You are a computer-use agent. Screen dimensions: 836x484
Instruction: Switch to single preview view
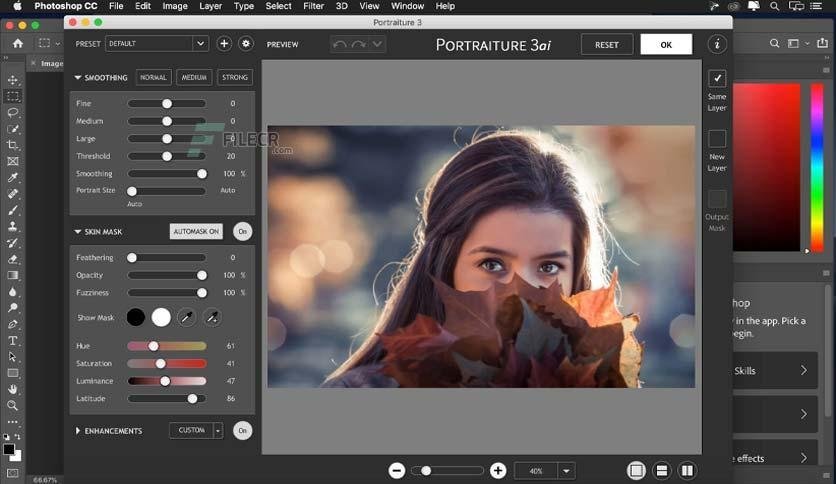pyautogui.click(x=636, y=471)
